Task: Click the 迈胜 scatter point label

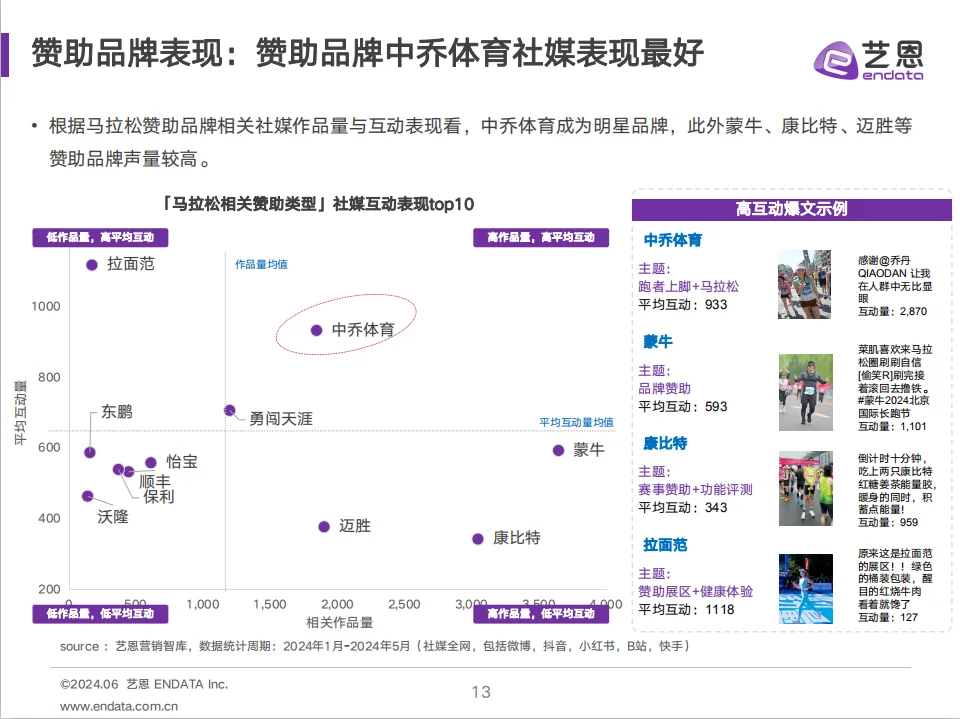Action: tap(355, 525)
